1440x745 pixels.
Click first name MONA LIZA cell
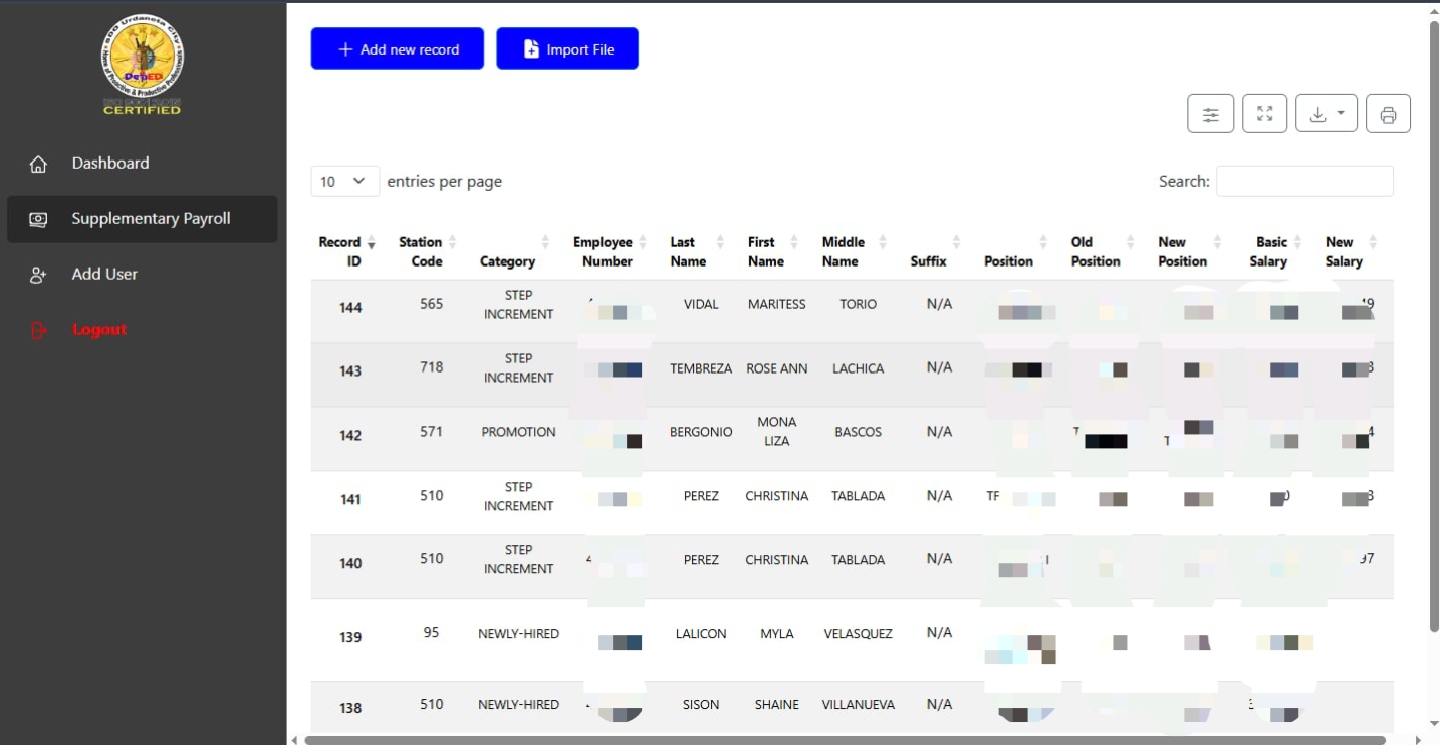[x=776, y=432]
